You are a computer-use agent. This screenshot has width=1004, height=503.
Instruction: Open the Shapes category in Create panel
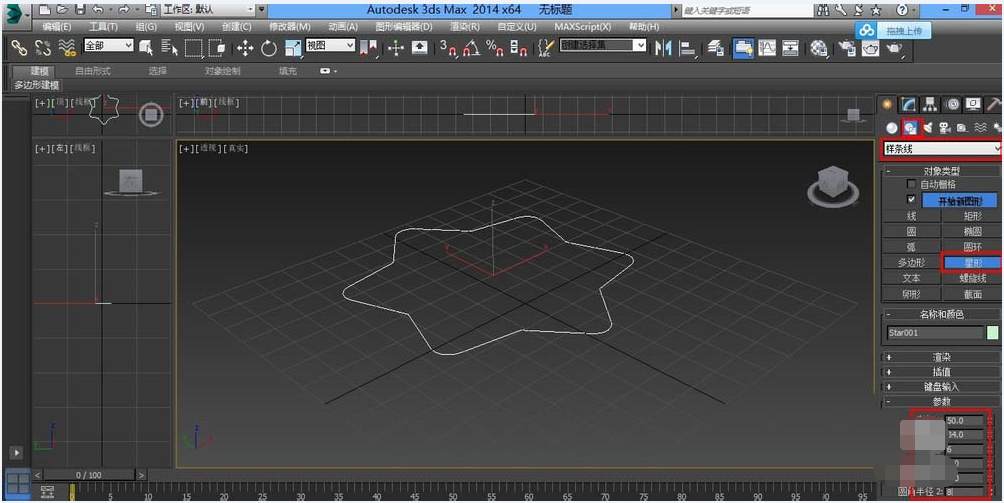point(909,127)
